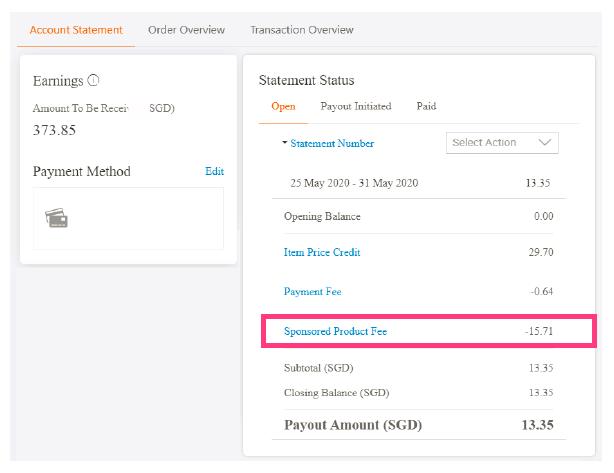The image size is (614, 473).
Task: Click the 373.85 earnings amount
Action: point(56,131)
